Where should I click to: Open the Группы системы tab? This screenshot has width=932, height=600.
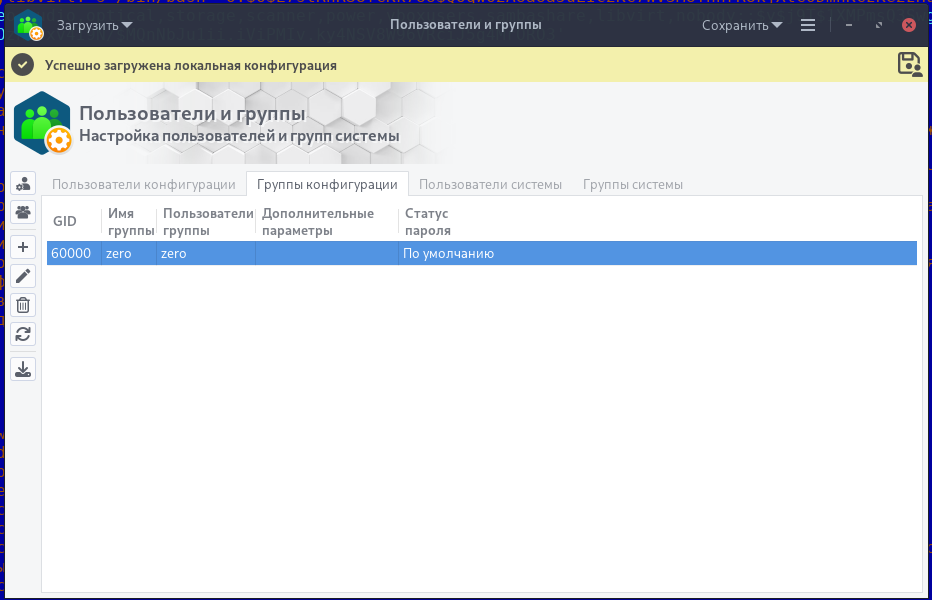(633, 184)
